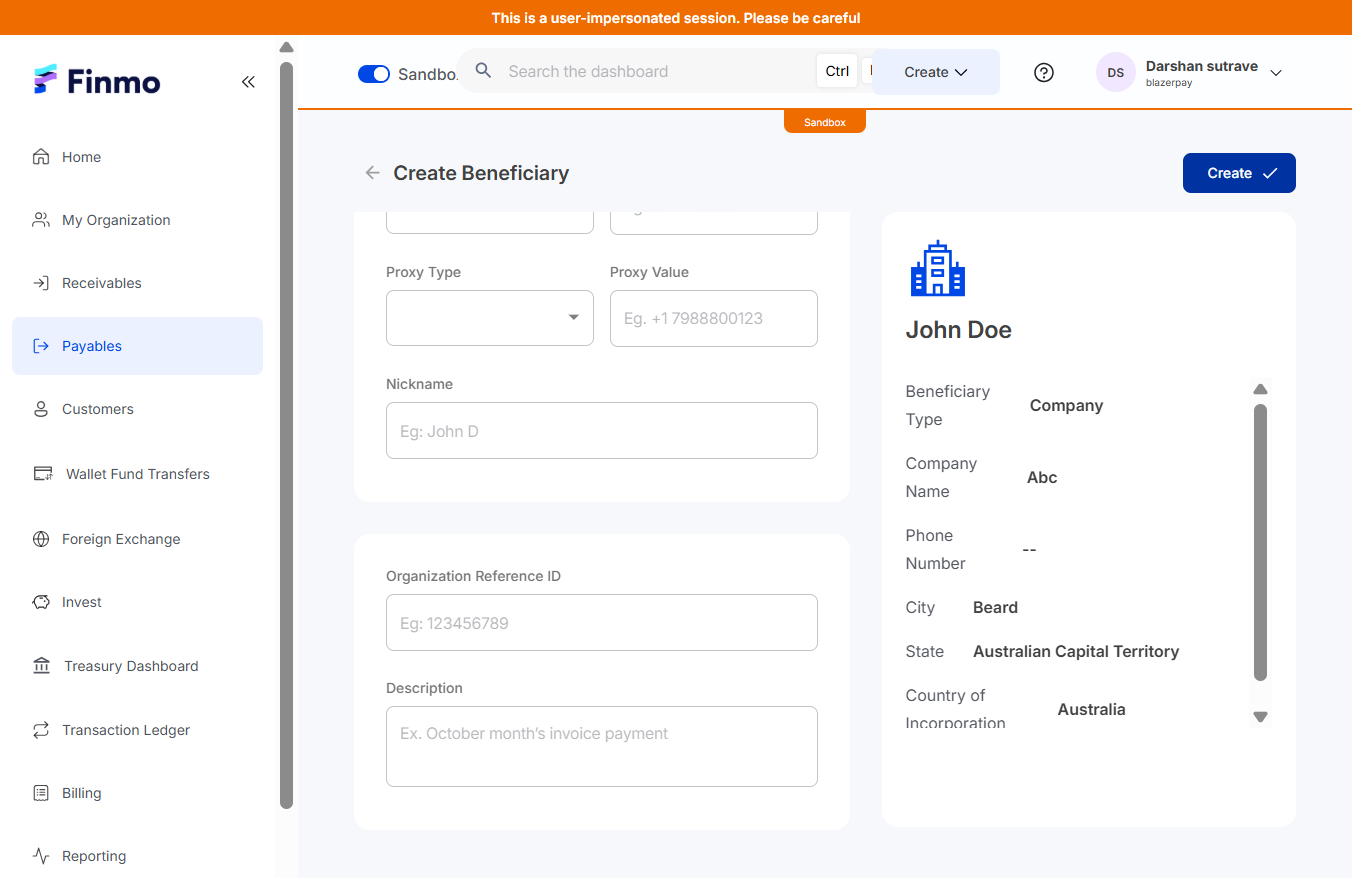The image size is (1352, 878).
Task: Click the Receivables arrow icon
Action: [x=41, y=283]
